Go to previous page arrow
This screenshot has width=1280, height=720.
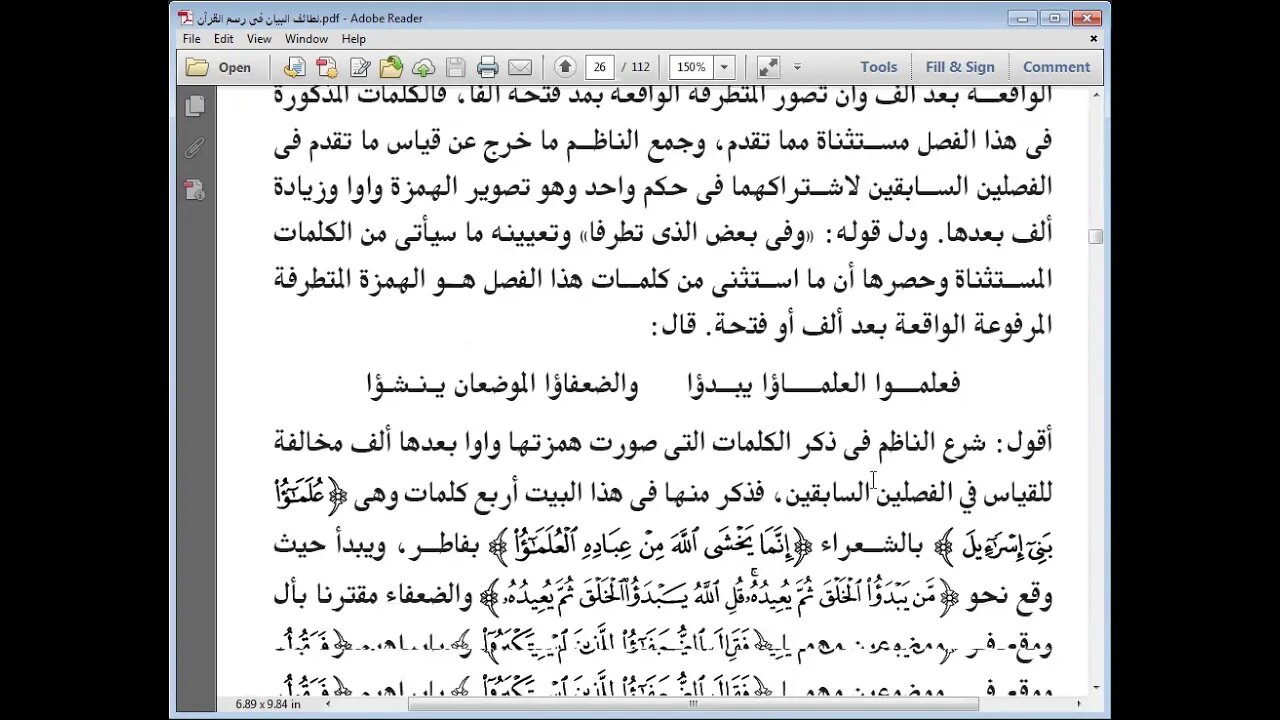point(565,67)
